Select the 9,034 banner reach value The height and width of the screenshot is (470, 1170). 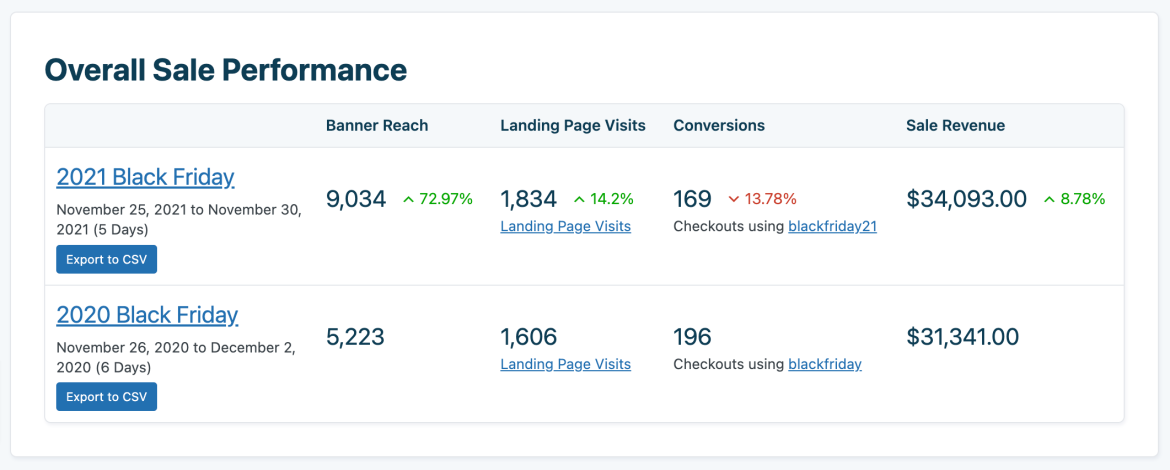[356, 199]
